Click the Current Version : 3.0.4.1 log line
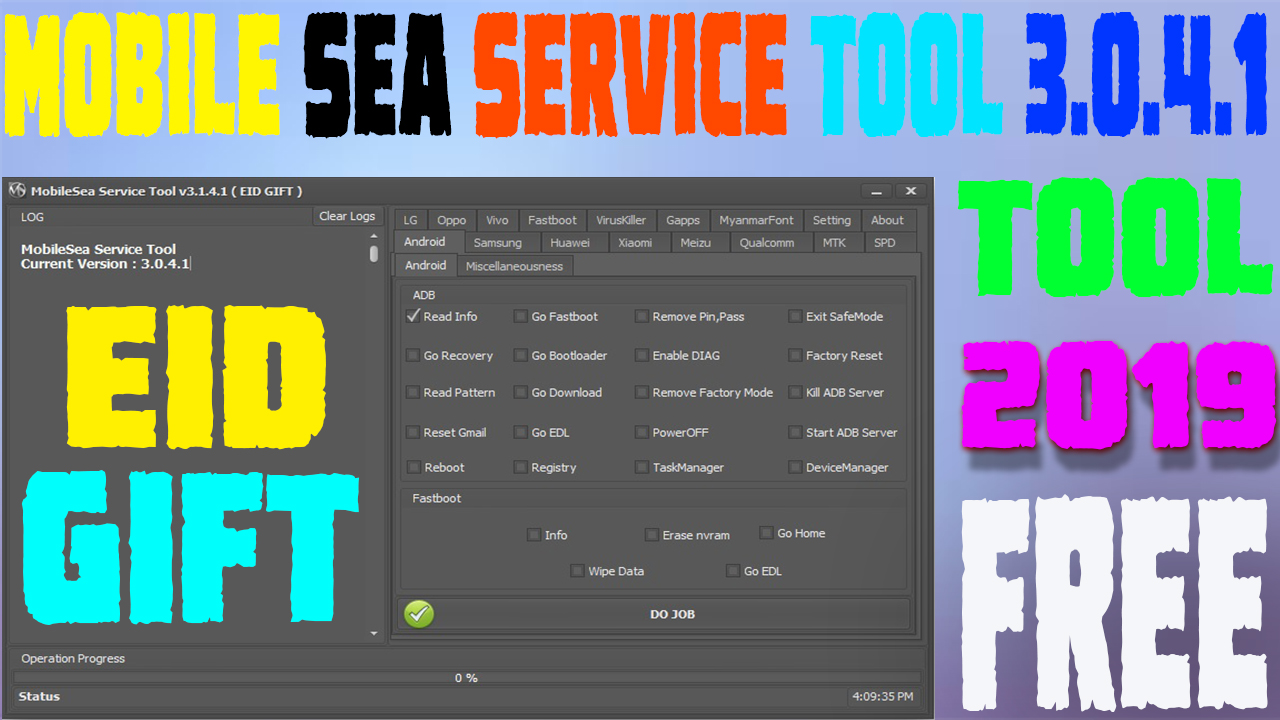The width and height of the screenshot is (1280, 720). tap(105, 264)
